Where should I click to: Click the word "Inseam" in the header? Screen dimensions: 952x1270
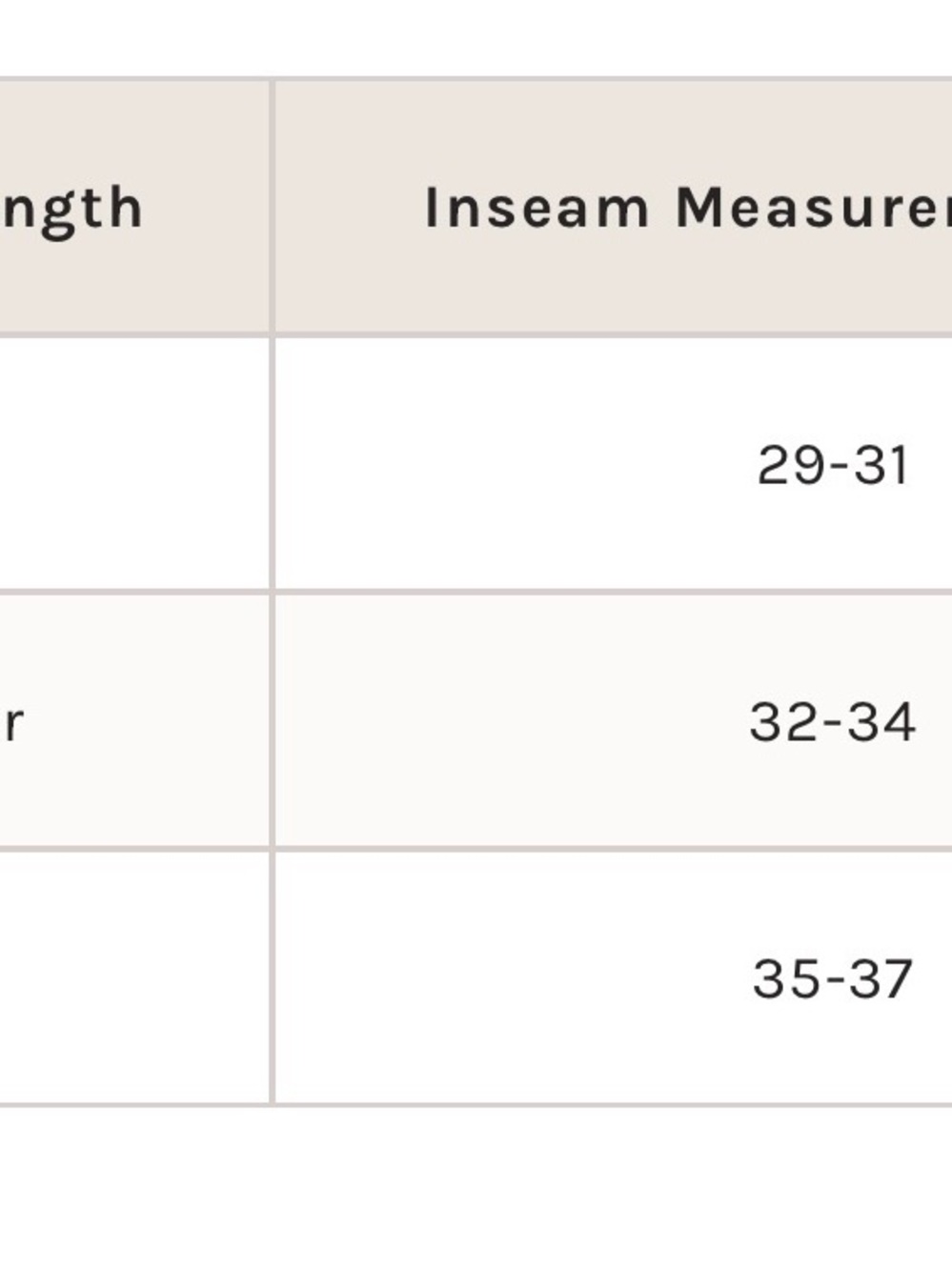point(537,208)
